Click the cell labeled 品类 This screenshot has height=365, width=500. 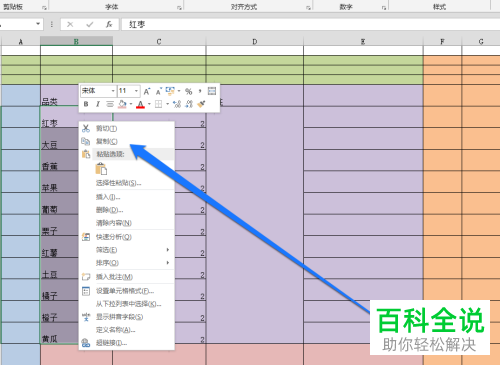(x=60, y=96)
